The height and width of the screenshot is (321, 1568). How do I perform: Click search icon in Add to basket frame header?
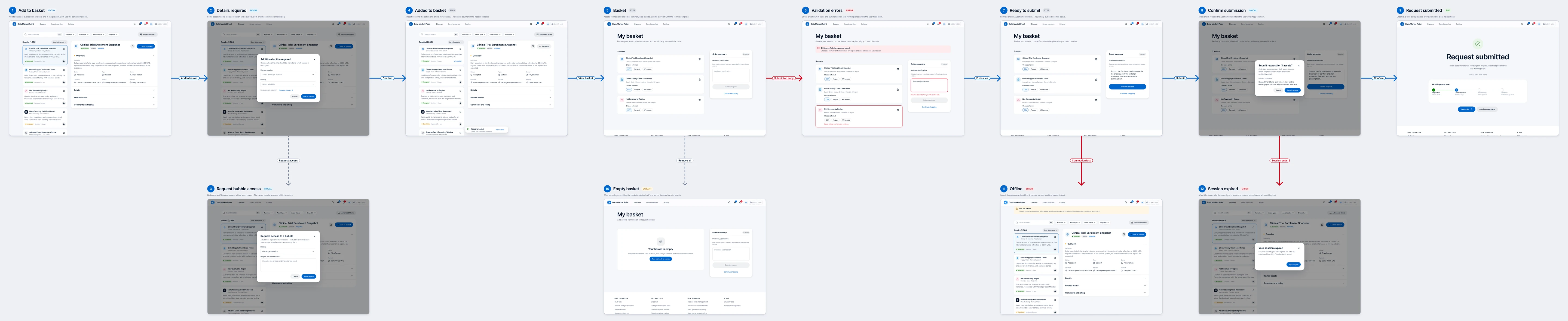point(134,24)
